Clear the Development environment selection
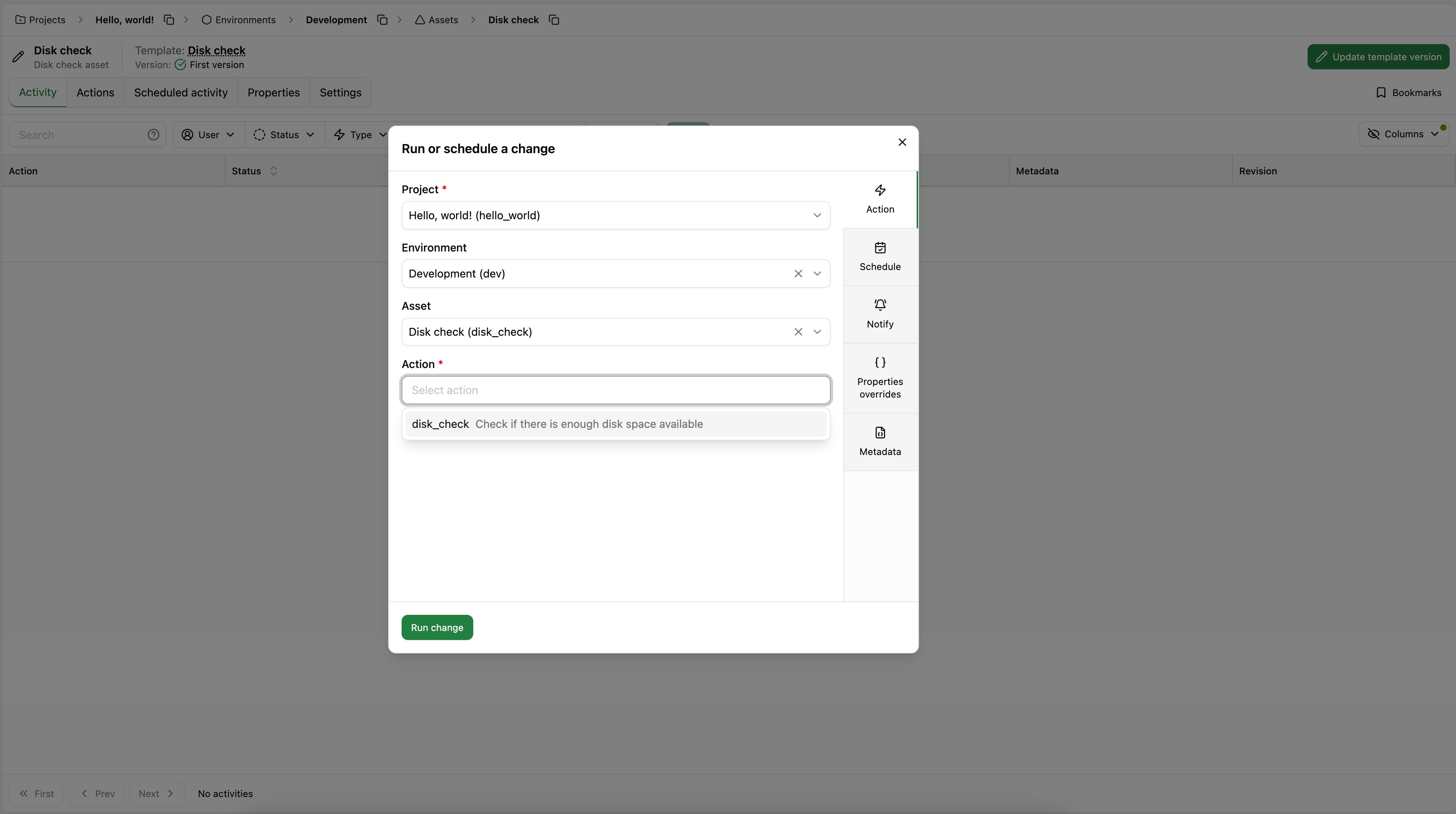This screenshot has height=814, width=1456. pos(798,274)
